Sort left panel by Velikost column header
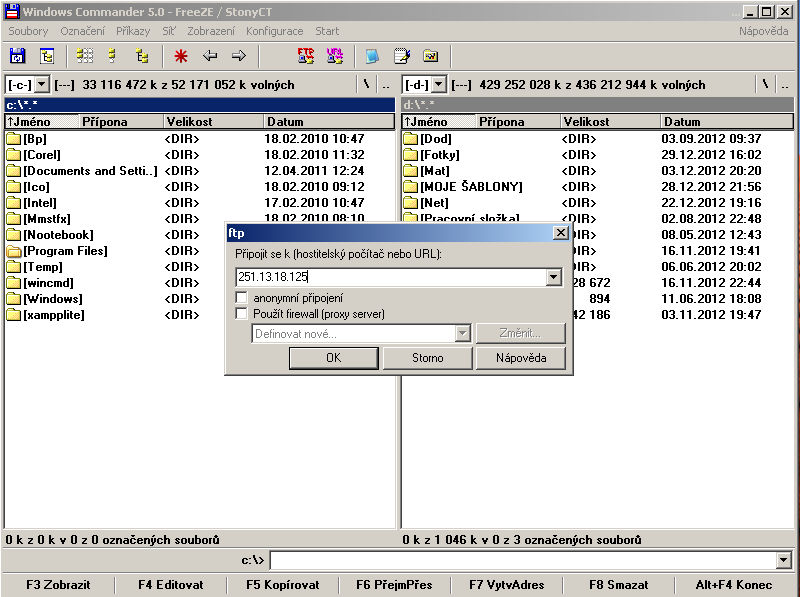This screenshot has height=597, width=800. [x=213, y=122]
